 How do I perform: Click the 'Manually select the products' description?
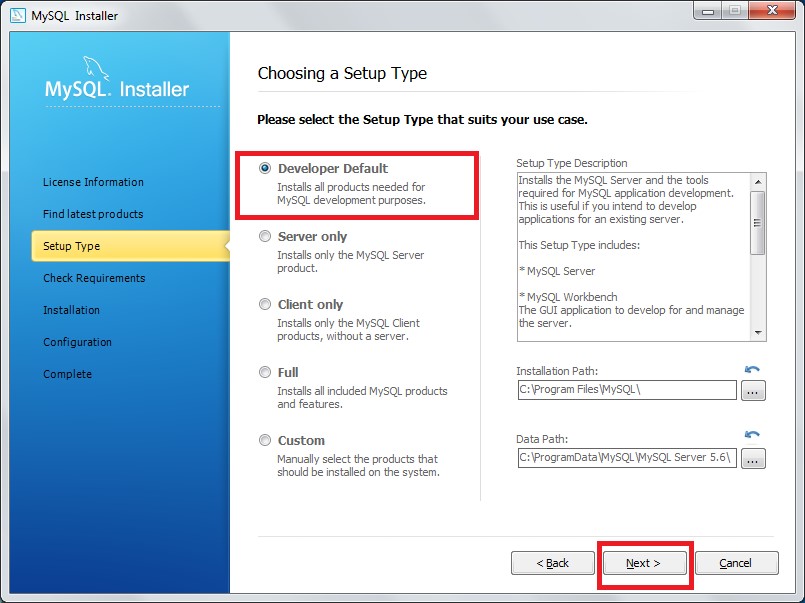tap(358, 465)
